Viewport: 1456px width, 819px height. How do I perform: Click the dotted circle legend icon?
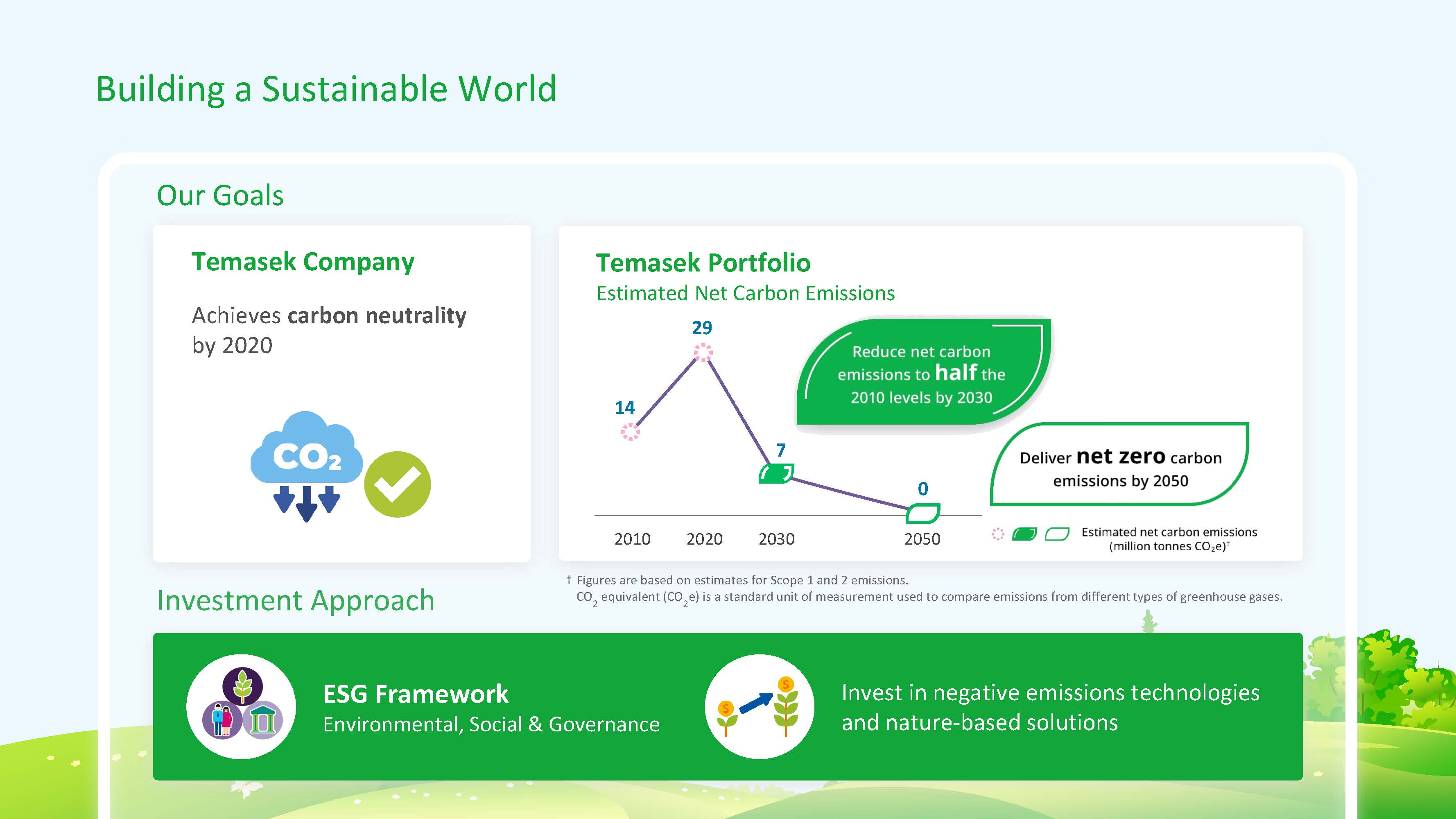click(998, 534)
